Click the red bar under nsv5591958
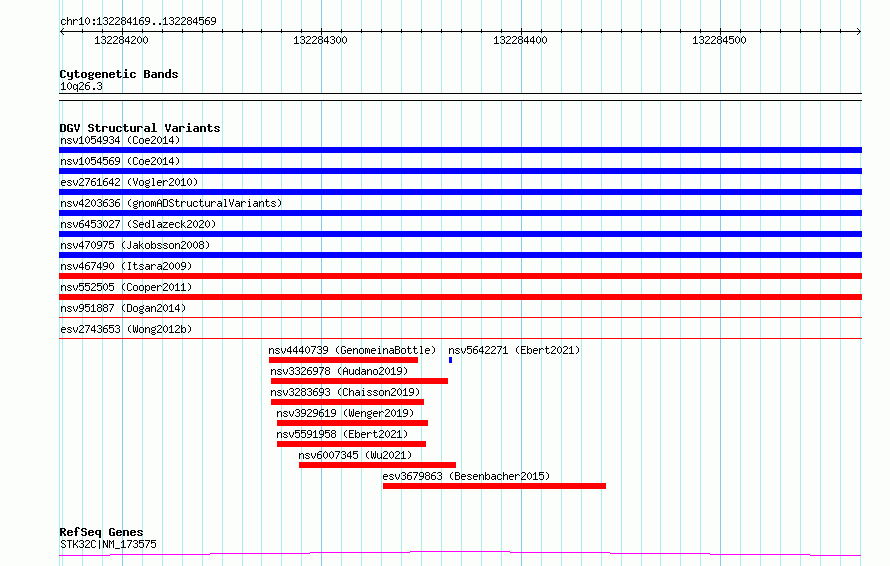Screen dimensions: 890x566 coord(351,444)
